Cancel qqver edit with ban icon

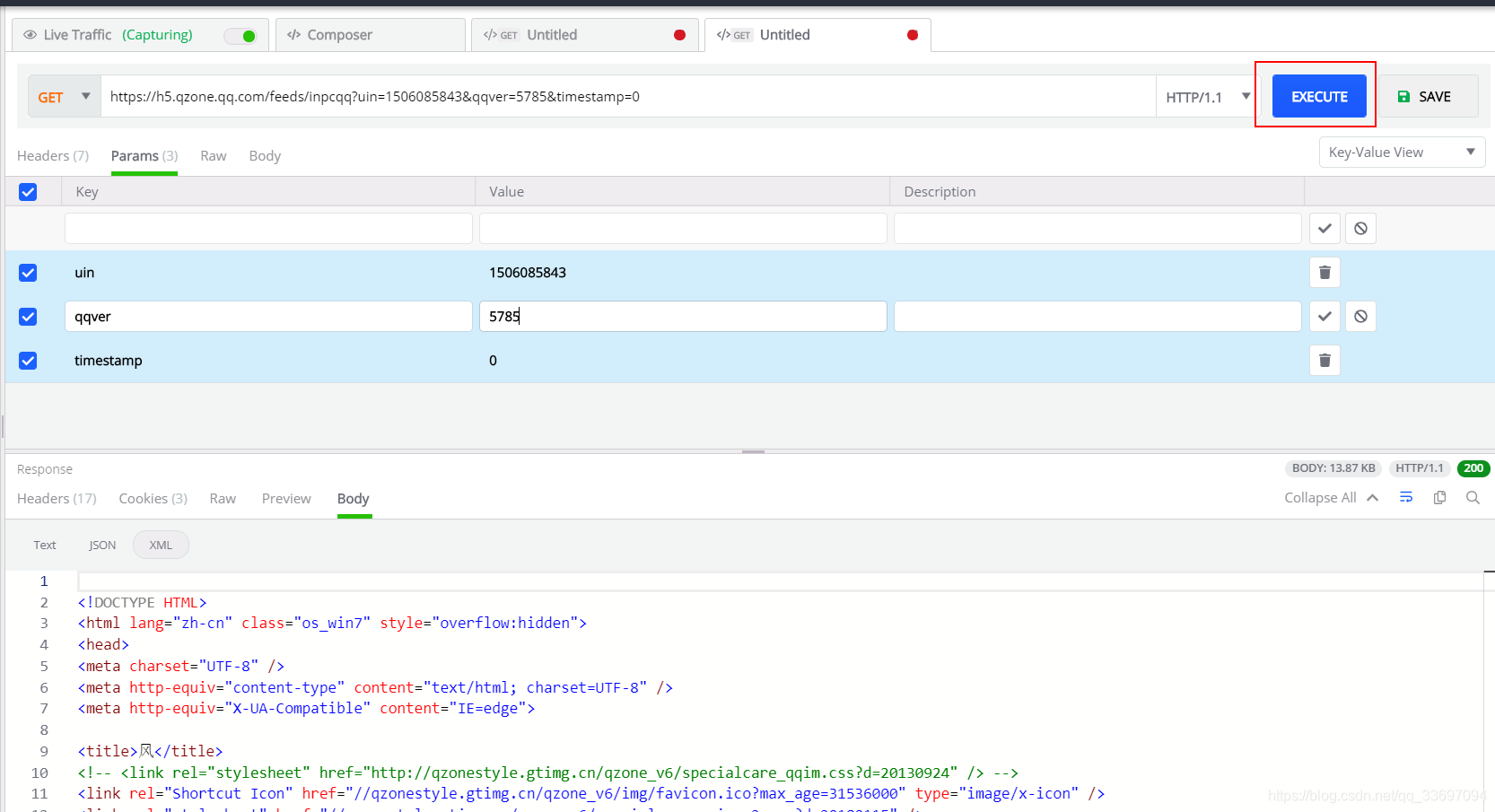coord(1360,316)
